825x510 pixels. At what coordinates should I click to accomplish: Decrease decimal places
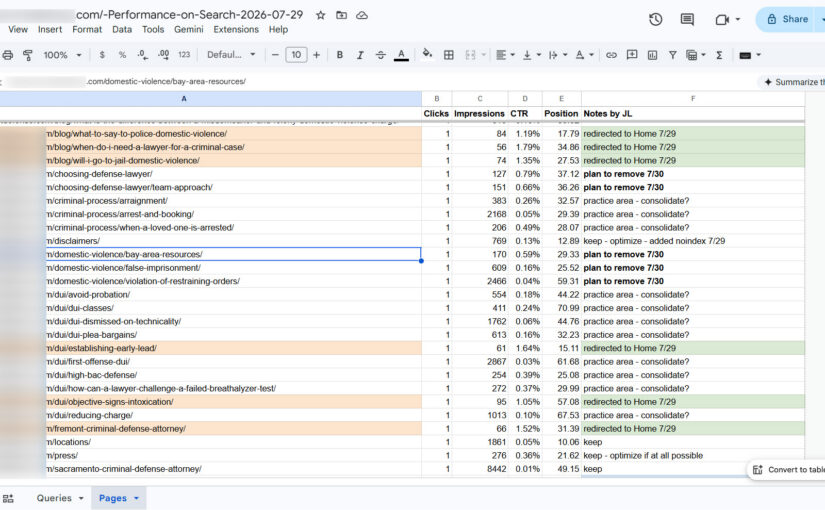(143, 55)
